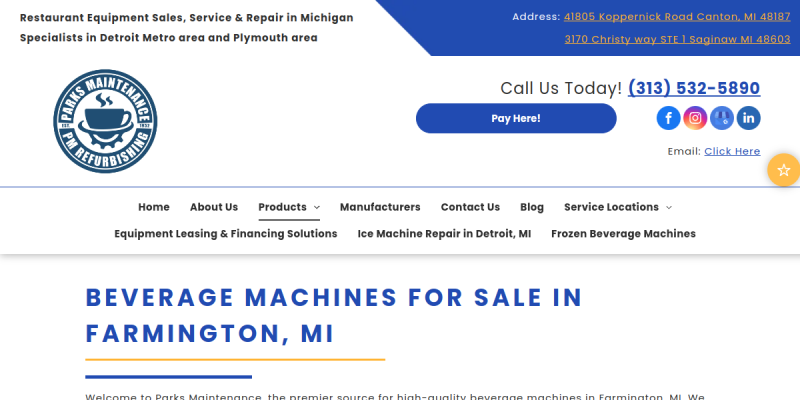Open the Instagram social icon

(695, 118)
